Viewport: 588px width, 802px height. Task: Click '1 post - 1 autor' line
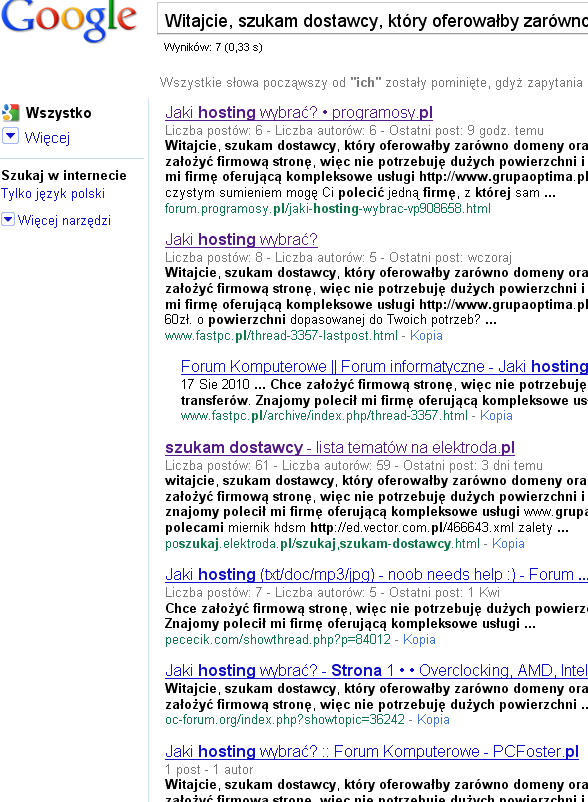(x=209, y=769)
